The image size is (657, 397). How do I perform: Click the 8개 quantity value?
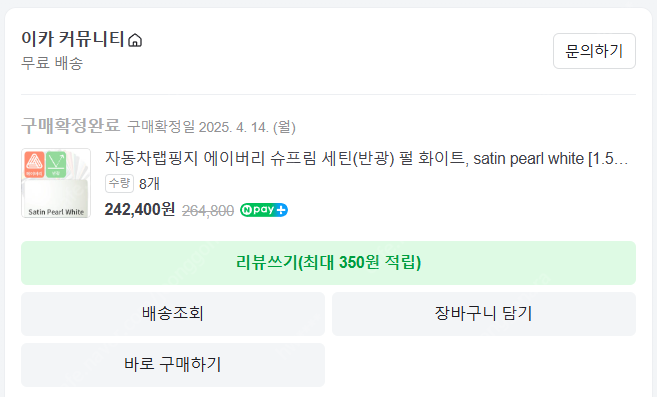pos(149,184)
